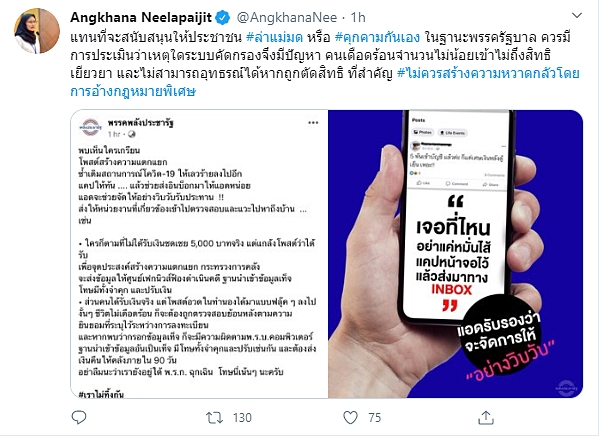Like the tweet with the heart icon
The width and height of the screenshot is (599, 436).
coord(350,418)
